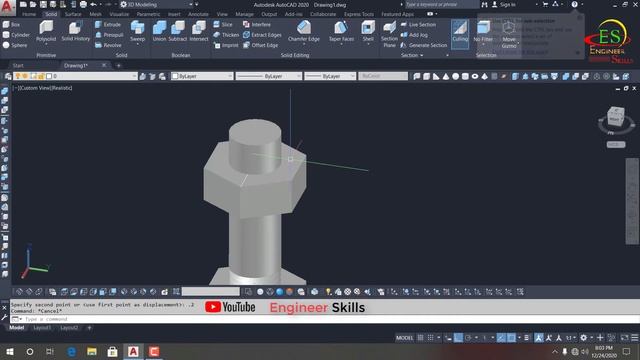The image size is (640, 360).
Task: Open AutoCAD from the Windows taskbar
Action: [x=133, y=351]
